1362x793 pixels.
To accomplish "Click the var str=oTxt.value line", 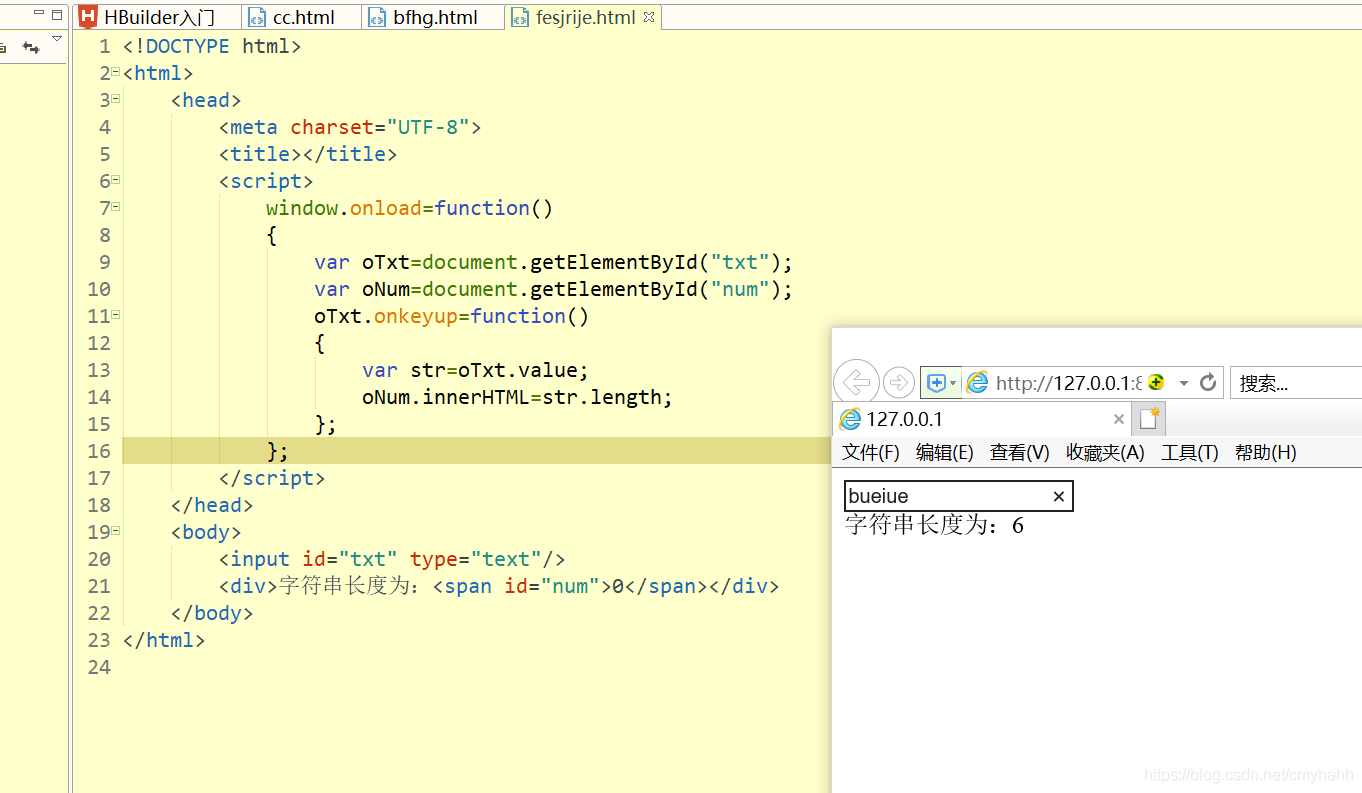I will (x=476, y=370).
